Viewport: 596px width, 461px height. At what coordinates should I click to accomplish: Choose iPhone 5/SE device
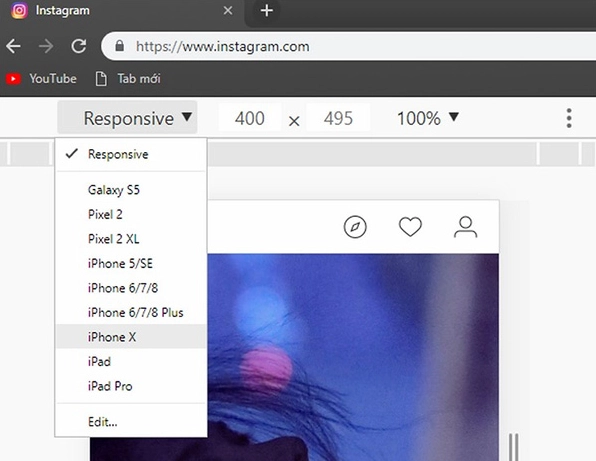(x=131, y=263)
